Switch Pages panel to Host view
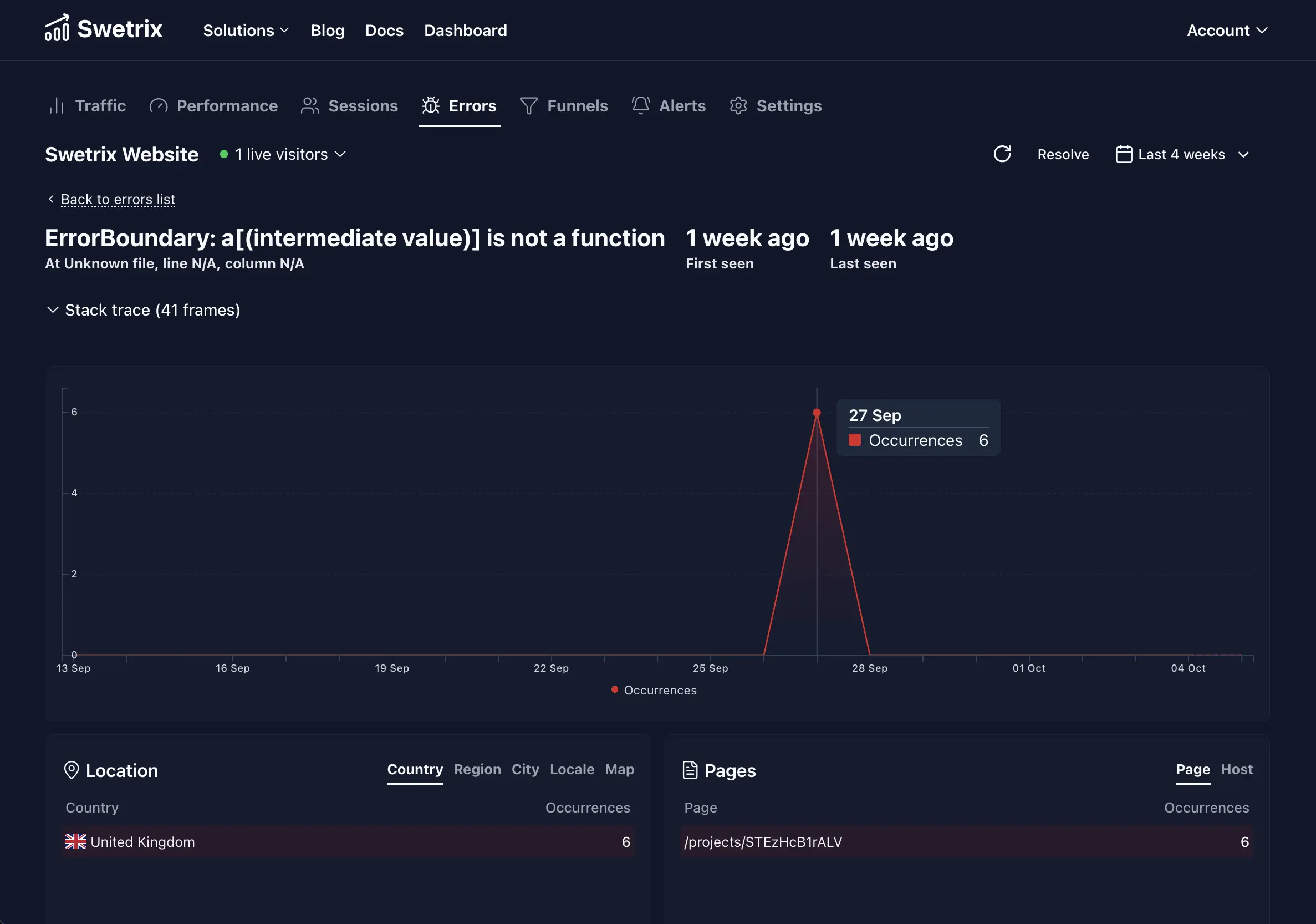This screenshot has height=924, width=1316. [1236, 769]
